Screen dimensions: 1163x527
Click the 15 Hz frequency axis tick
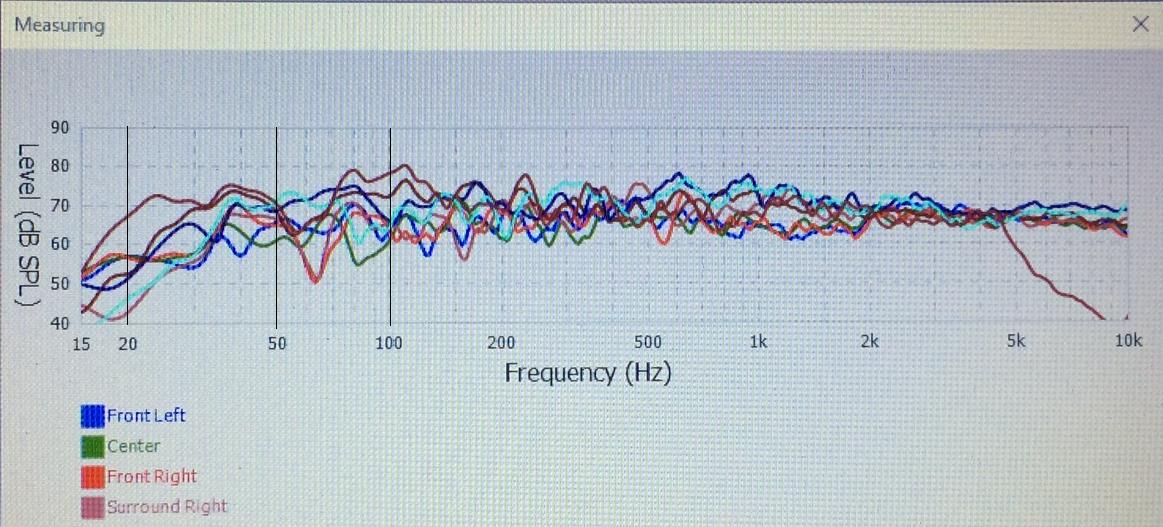tap(81, 342)
